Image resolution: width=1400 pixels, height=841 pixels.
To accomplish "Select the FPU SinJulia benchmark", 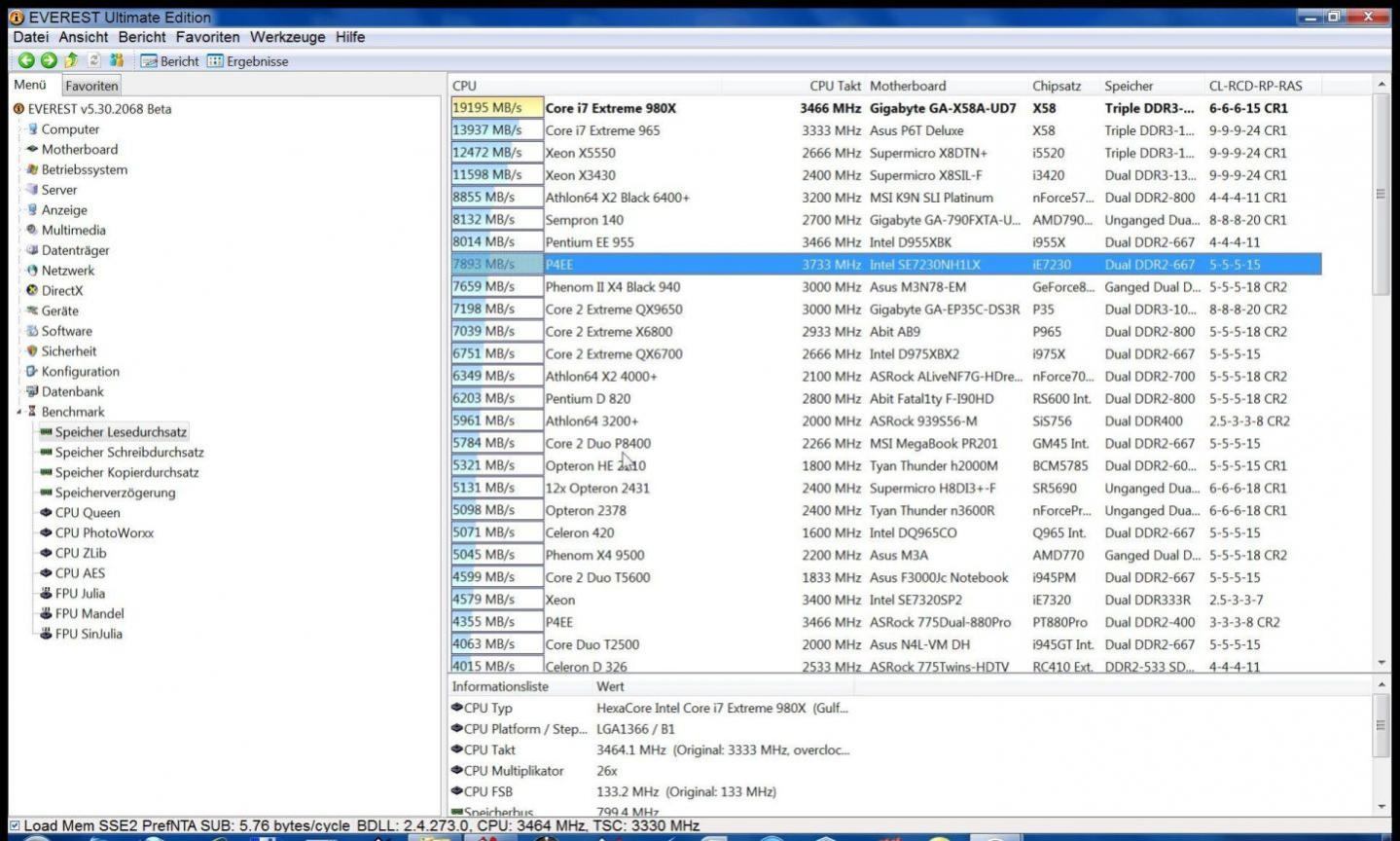I will coord(81,634).
